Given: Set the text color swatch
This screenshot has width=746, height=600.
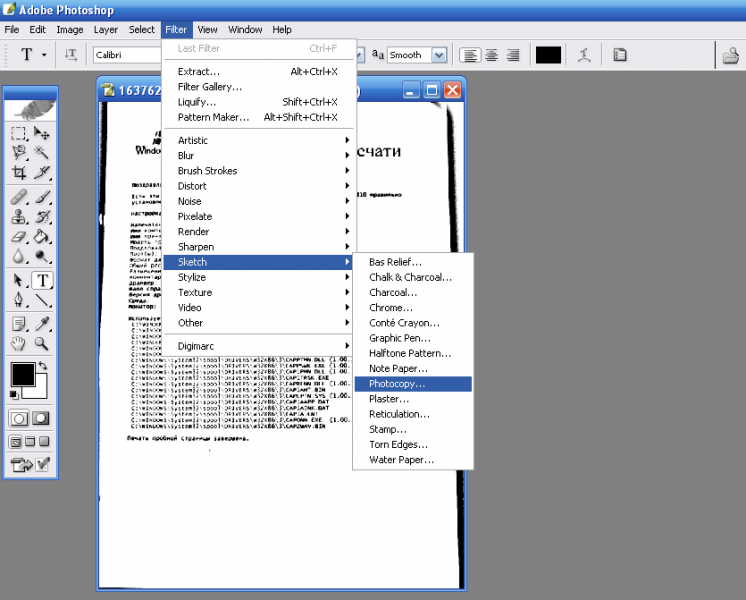Looking at the screenshot, I should [x=548, y=55].
